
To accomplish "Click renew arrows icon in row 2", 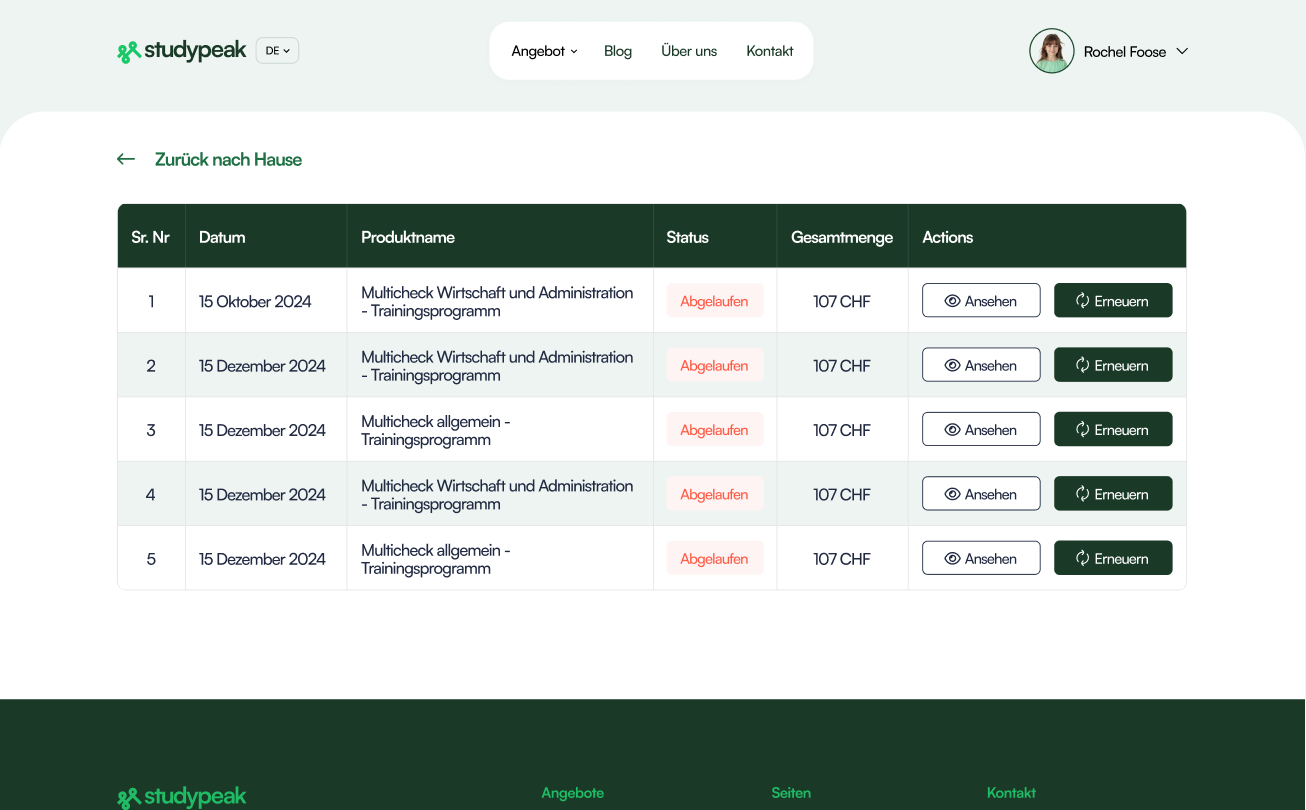I will click(x=1082, y=365).
